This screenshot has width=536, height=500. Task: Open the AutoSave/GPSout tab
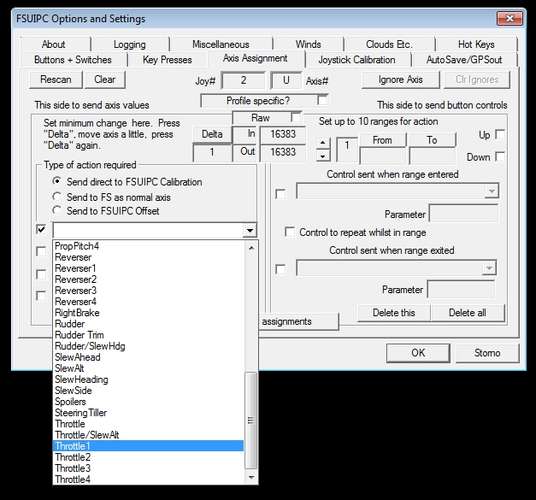click(464, 60)
